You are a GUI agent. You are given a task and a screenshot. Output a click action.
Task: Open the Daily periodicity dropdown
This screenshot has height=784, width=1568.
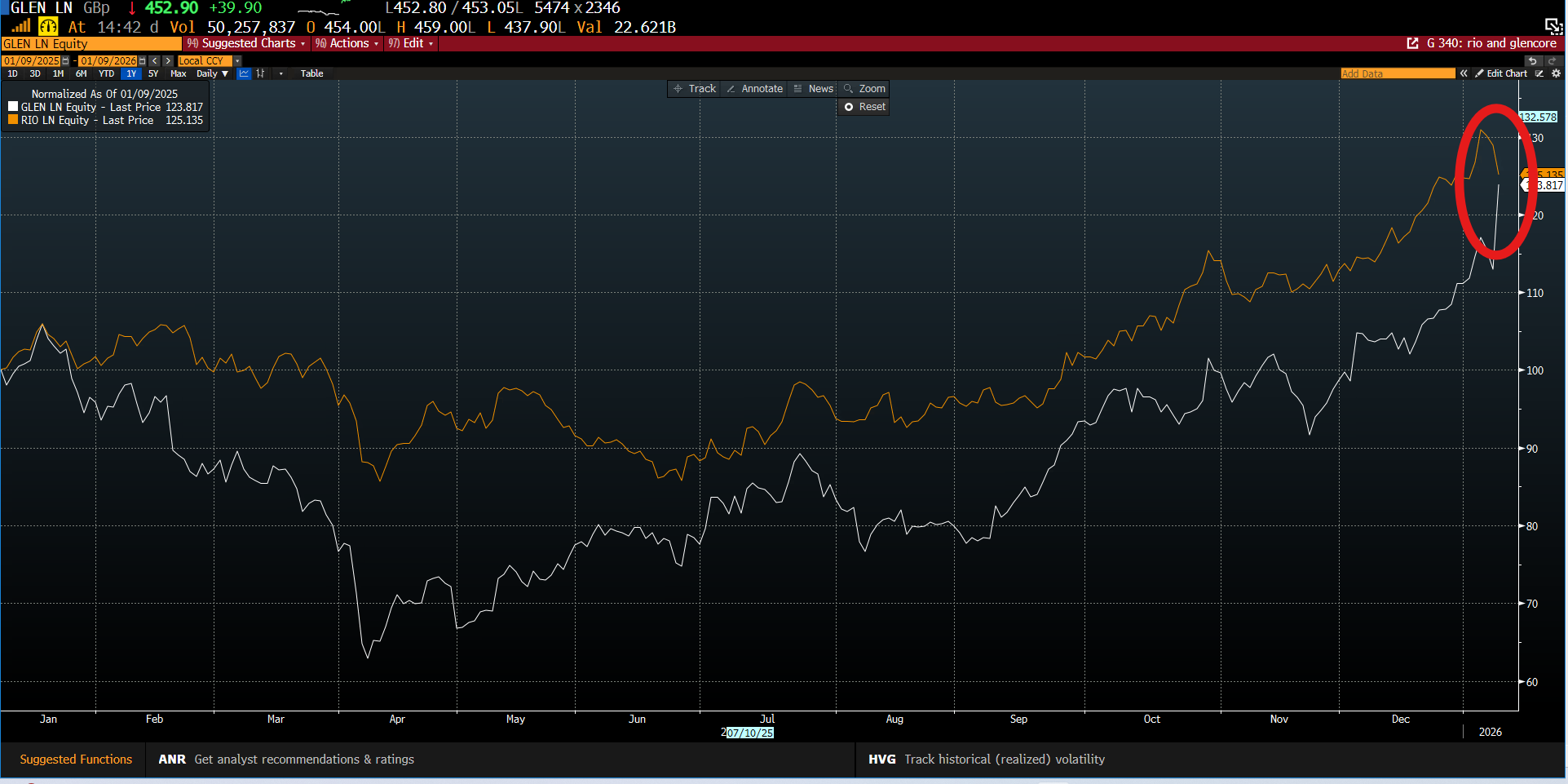pos(212,73)
